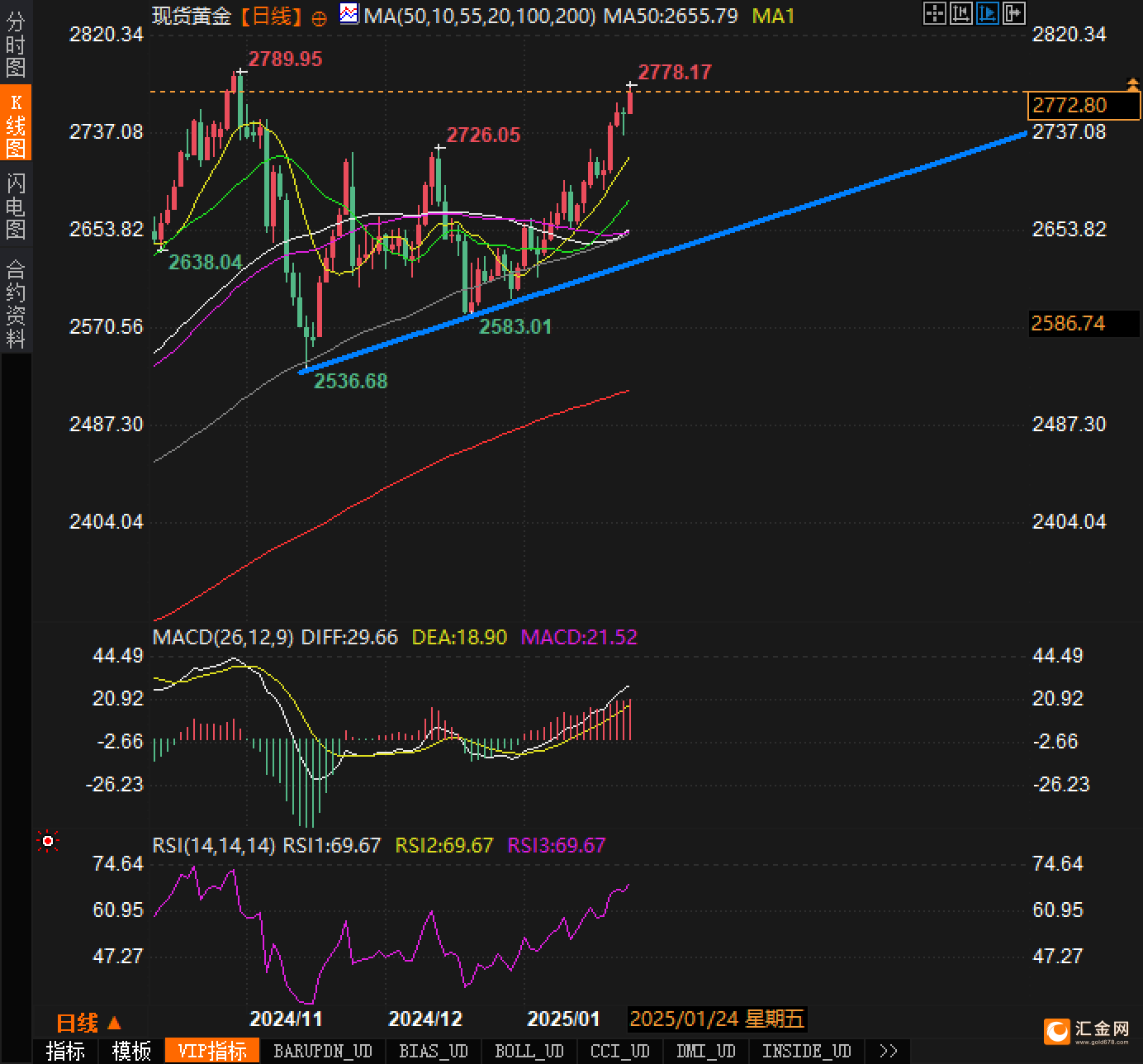Screen dimensions: 1143x1064
Task: Click the orange 2586.74 price label
Action: [x=1084, y=323]
